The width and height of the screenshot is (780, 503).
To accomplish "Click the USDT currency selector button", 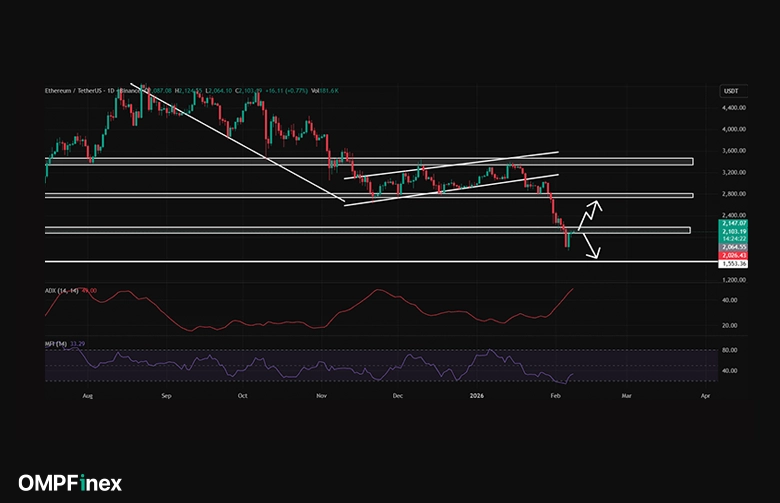I will point(729,91).
